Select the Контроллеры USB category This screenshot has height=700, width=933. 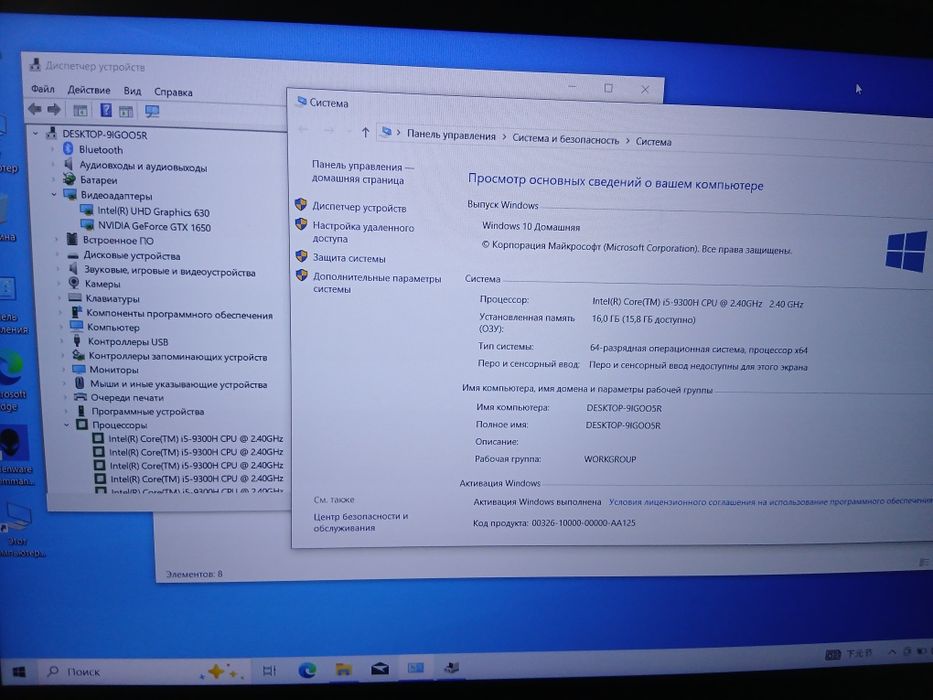128,342
